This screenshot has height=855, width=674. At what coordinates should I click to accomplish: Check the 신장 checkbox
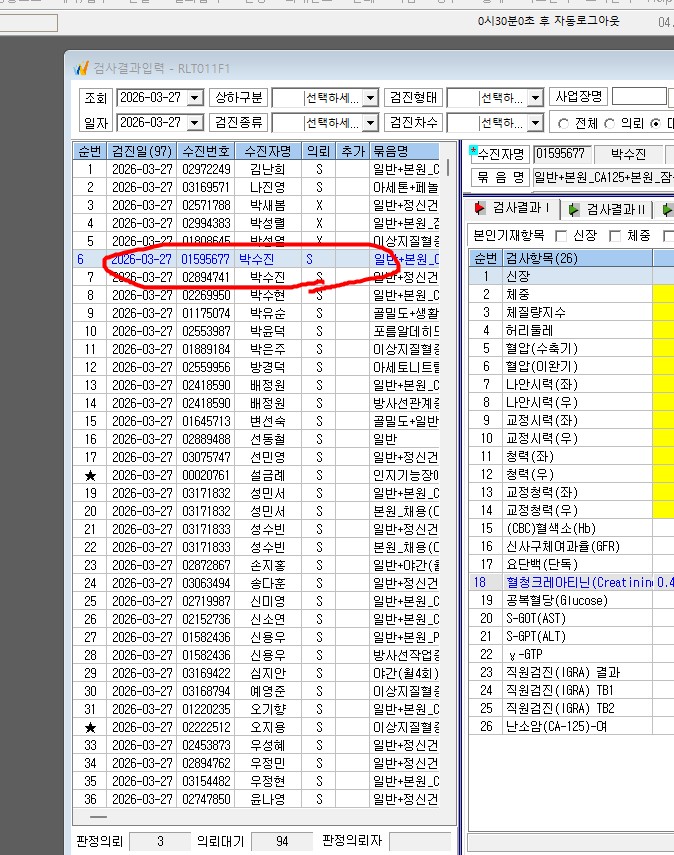pyautogui.click(x=561, y=236)
